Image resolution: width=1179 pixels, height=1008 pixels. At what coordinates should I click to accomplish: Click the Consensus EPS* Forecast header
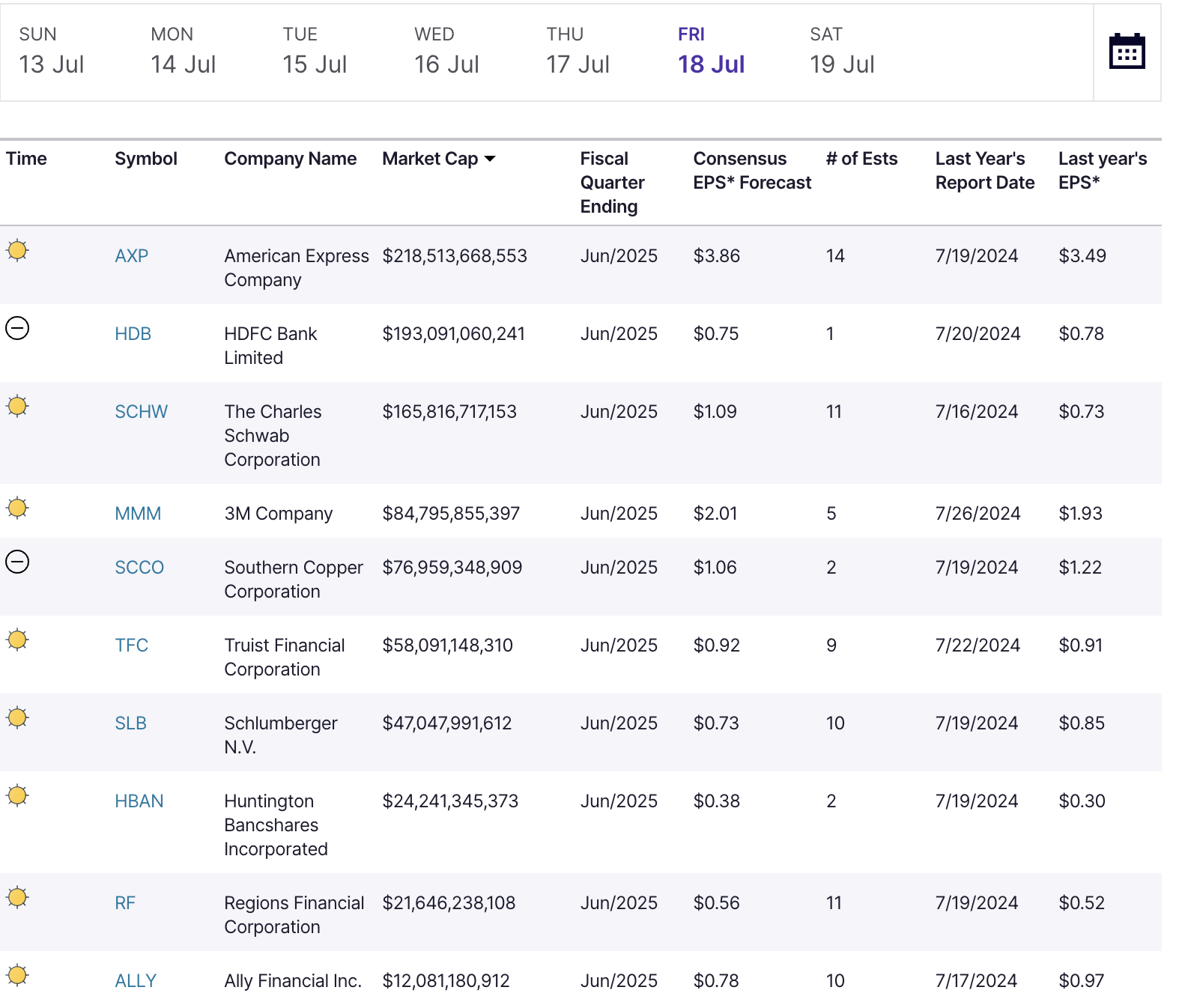752,171
